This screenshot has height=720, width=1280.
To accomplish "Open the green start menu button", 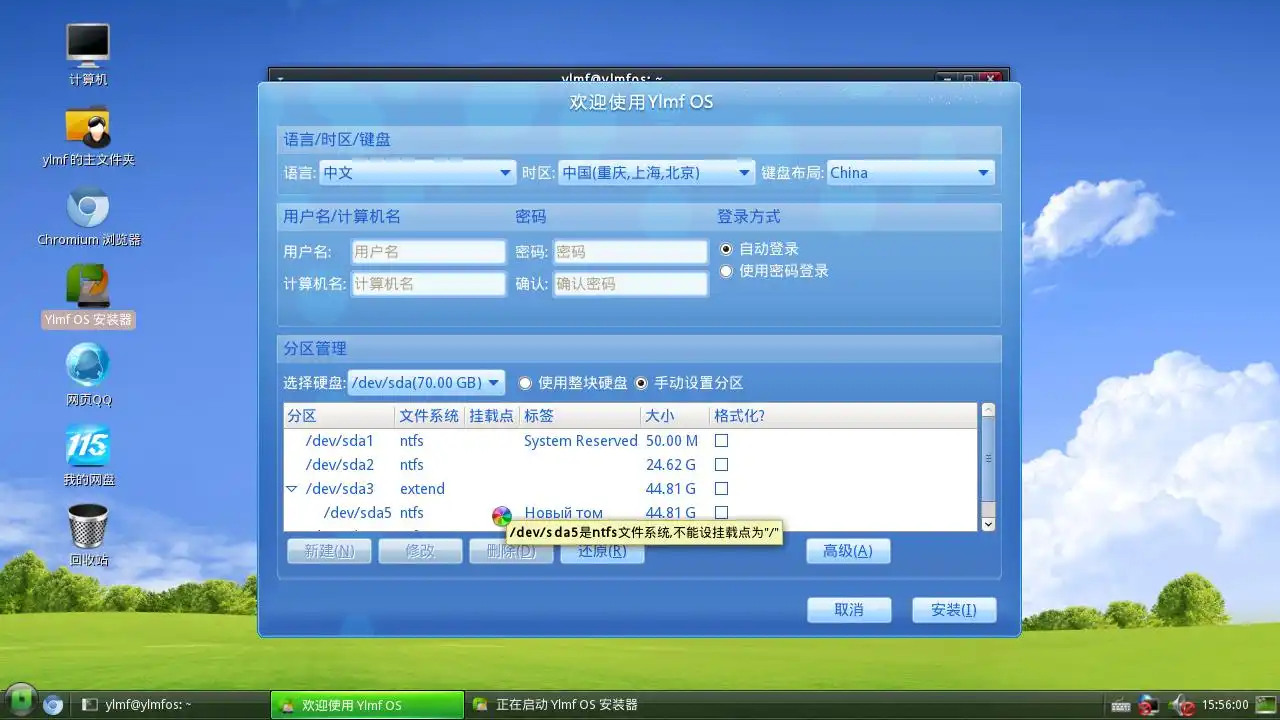I will coord(20,702).
